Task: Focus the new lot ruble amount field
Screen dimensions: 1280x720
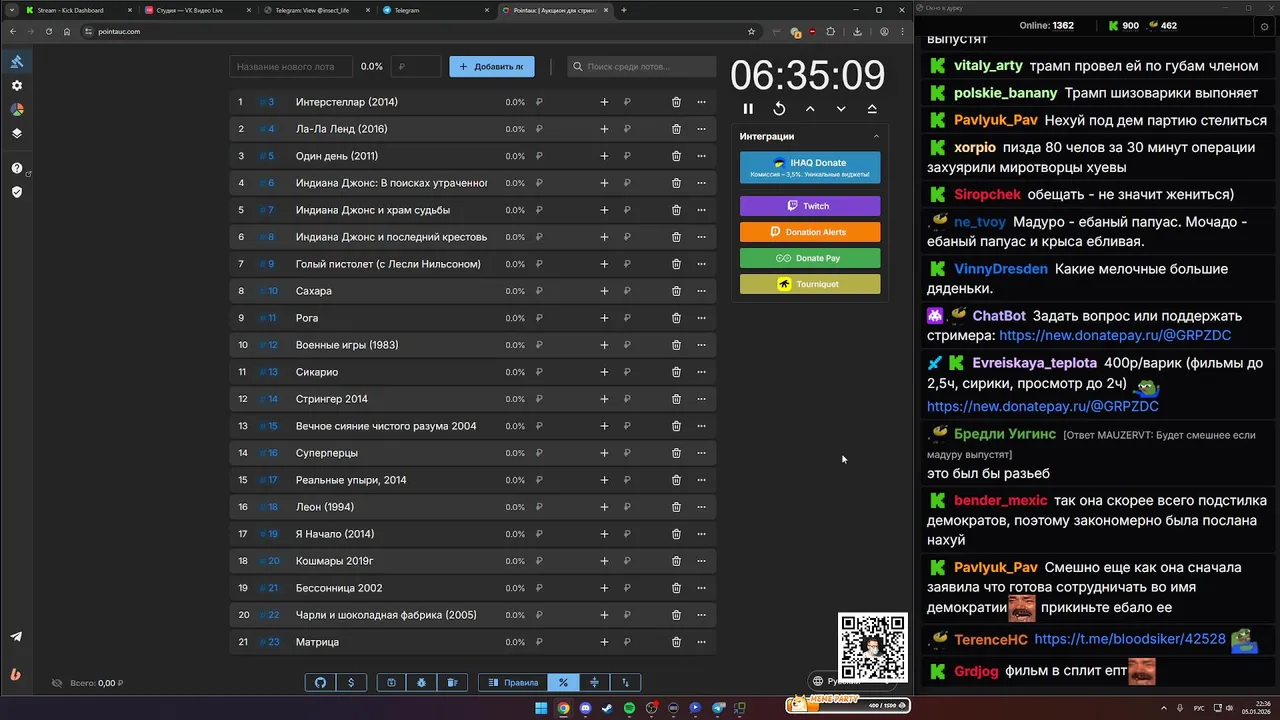Action: click(416, 67)
